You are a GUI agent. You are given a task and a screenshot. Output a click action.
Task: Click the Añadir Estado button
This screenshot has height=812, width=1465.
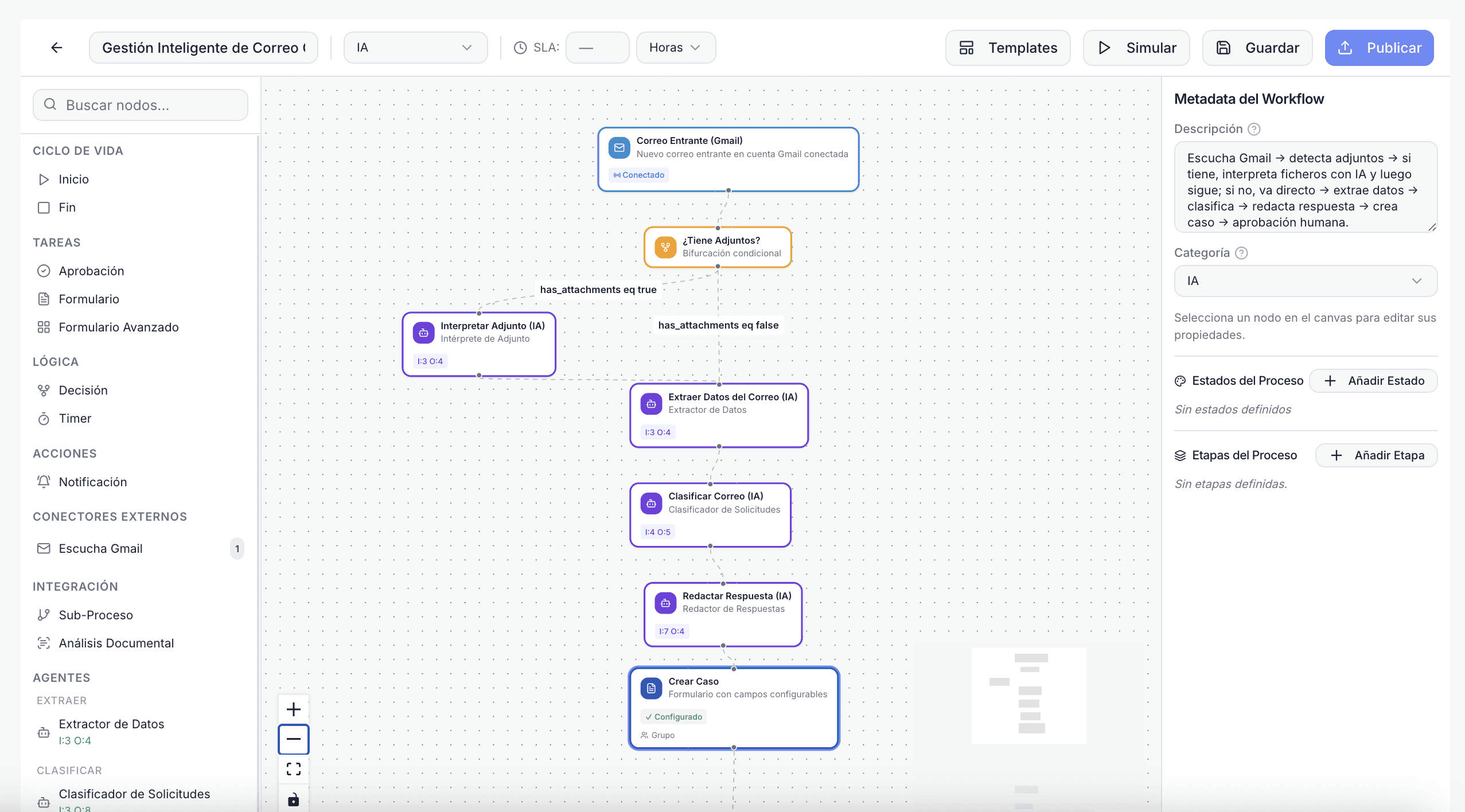(x=1373, y=381)
